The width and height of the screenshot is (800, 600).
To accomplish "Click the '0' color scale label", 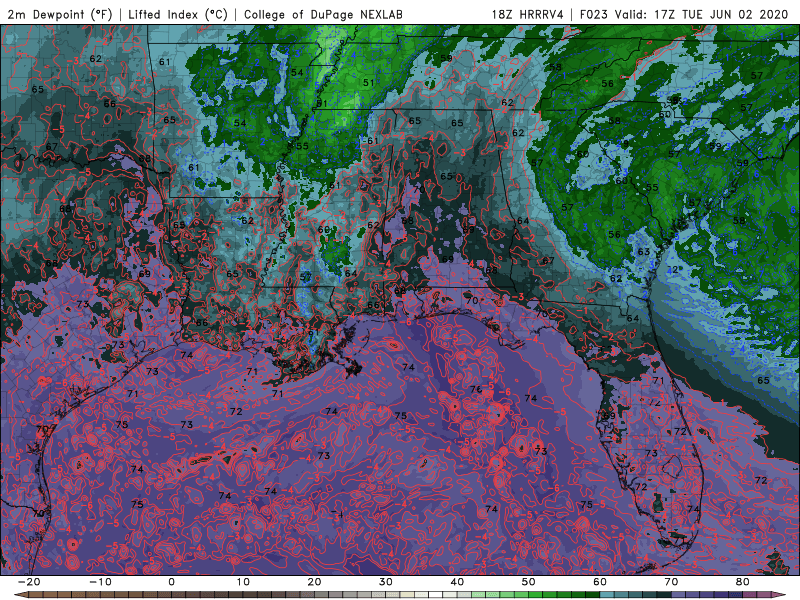I will point(171,582).
